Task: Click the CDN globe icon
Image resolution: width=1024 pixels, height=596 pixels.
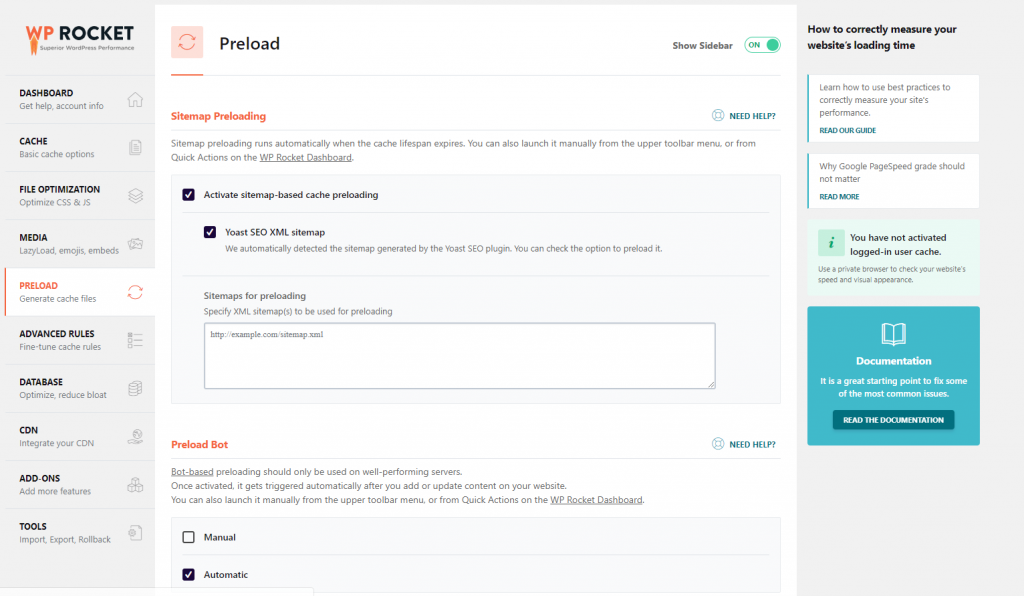Action: click(x=135, y=437)
